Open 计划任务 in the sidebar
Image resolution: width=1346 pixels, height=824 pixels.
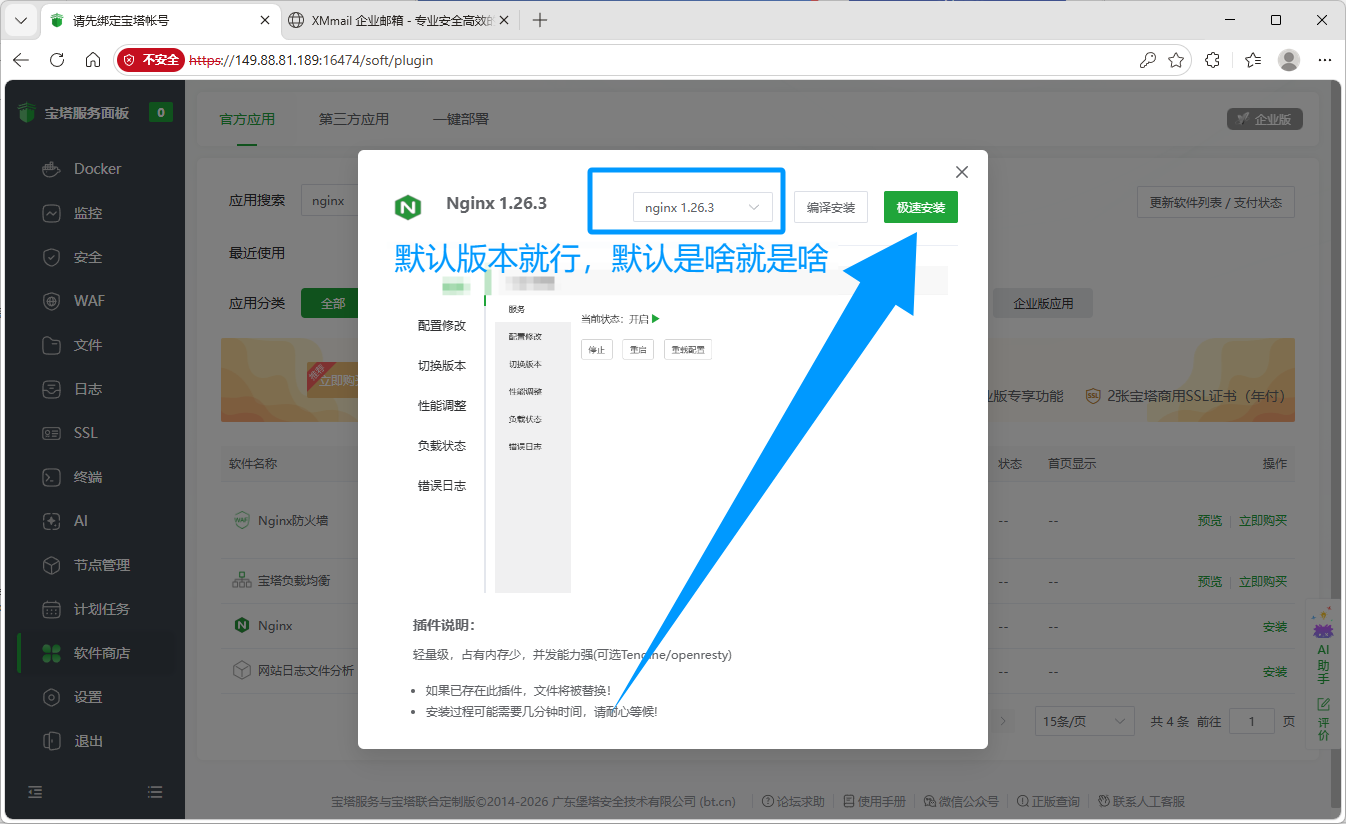pyautogui.click(x=101, y=609)
